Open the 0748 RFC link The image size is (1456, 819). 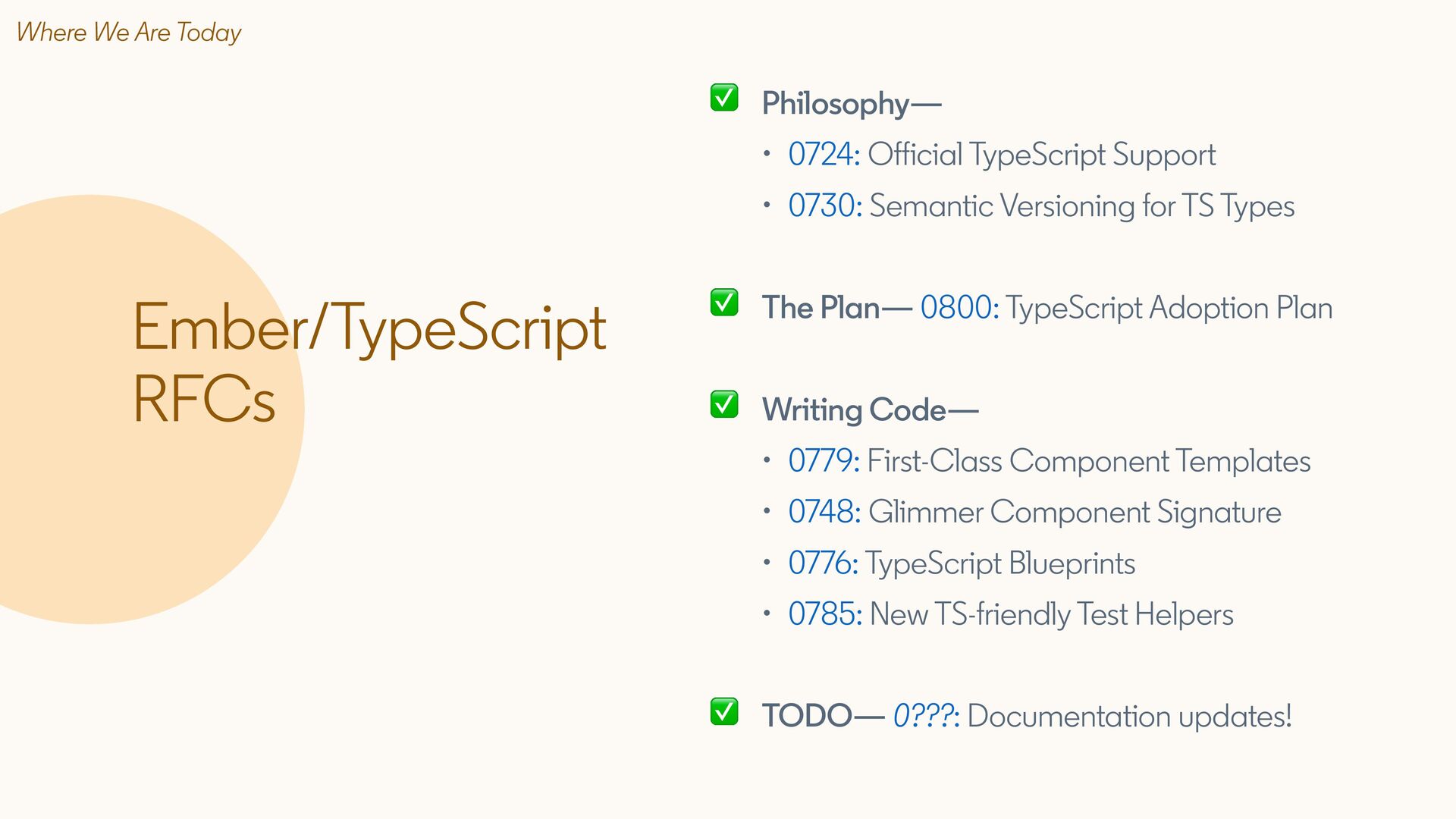[825, 512]
